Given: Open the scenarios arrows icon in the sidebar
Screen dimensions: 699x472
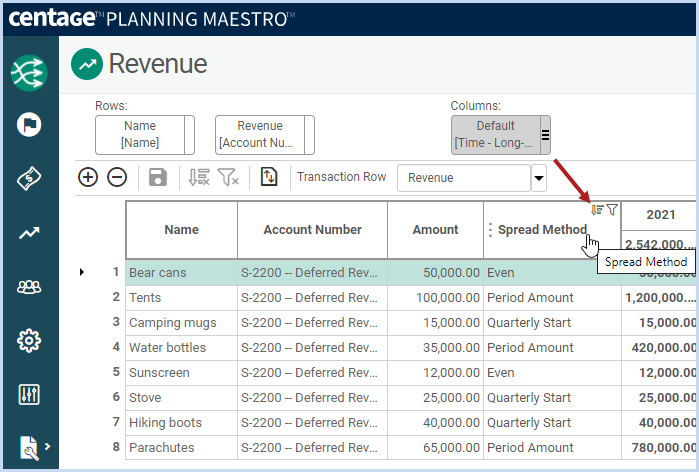Looking at the screenshot, I should tap(29, 73).
